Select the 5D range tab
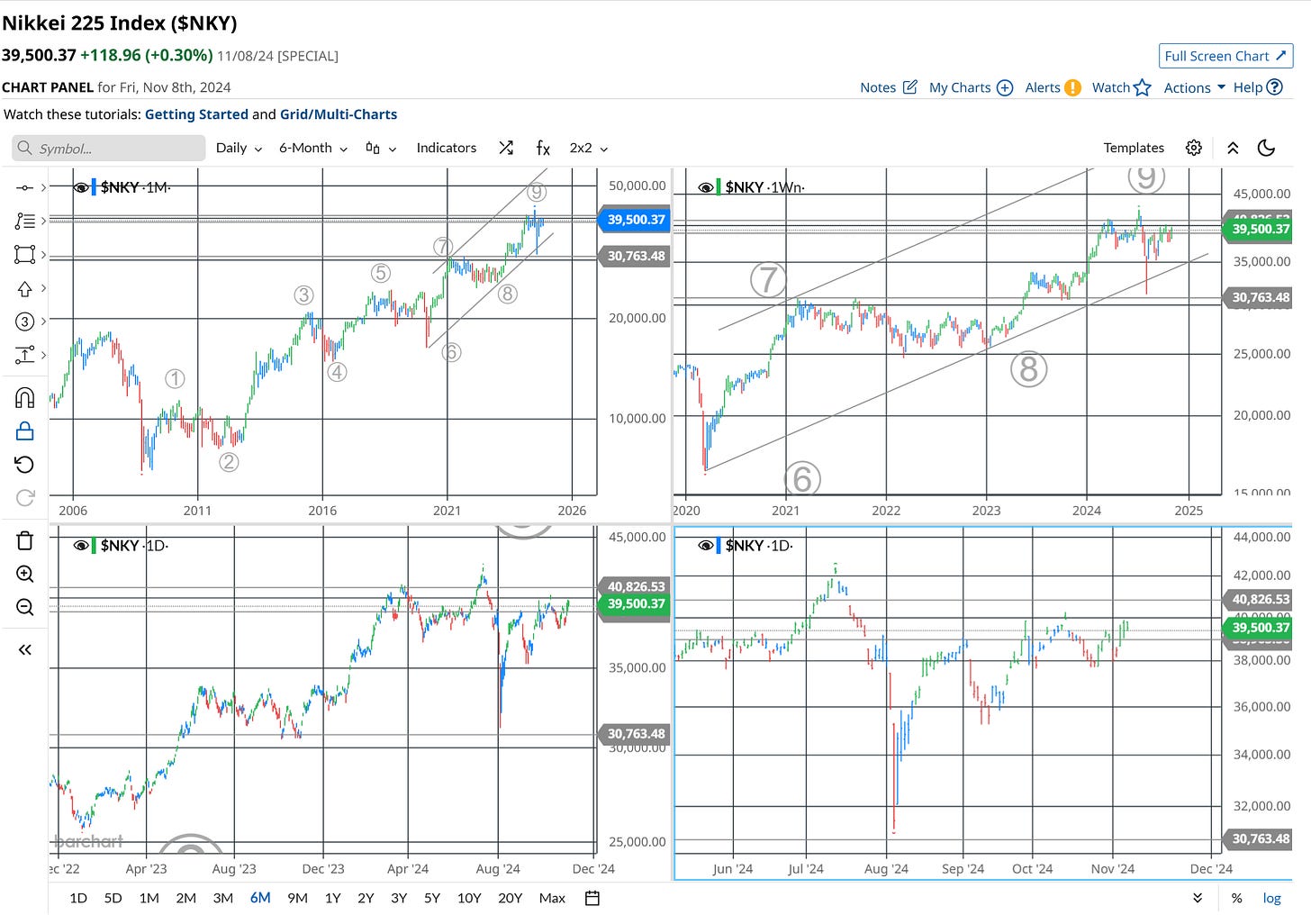The image size is (1311, 924). tap(113, 898)
